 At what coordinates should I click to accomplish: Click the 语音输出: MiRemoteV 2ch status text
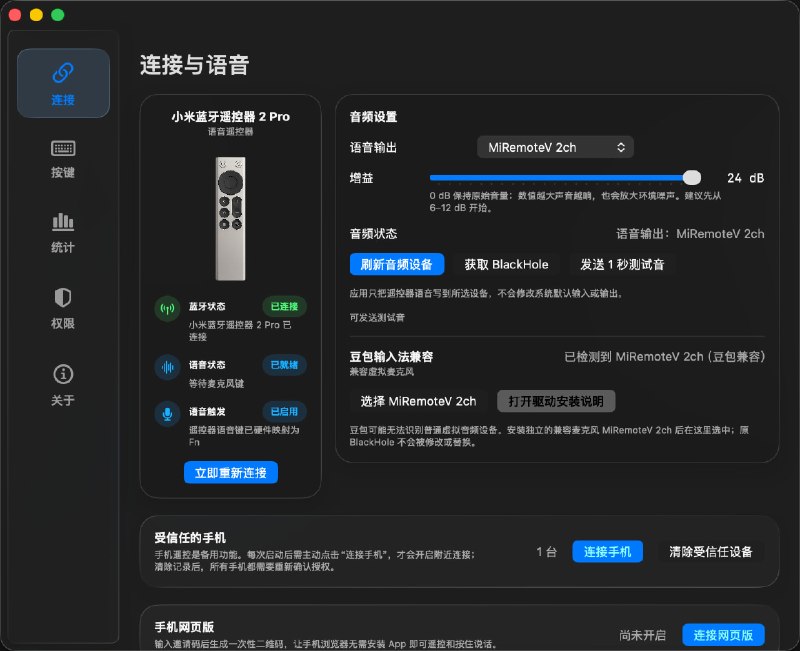[690, 234]
